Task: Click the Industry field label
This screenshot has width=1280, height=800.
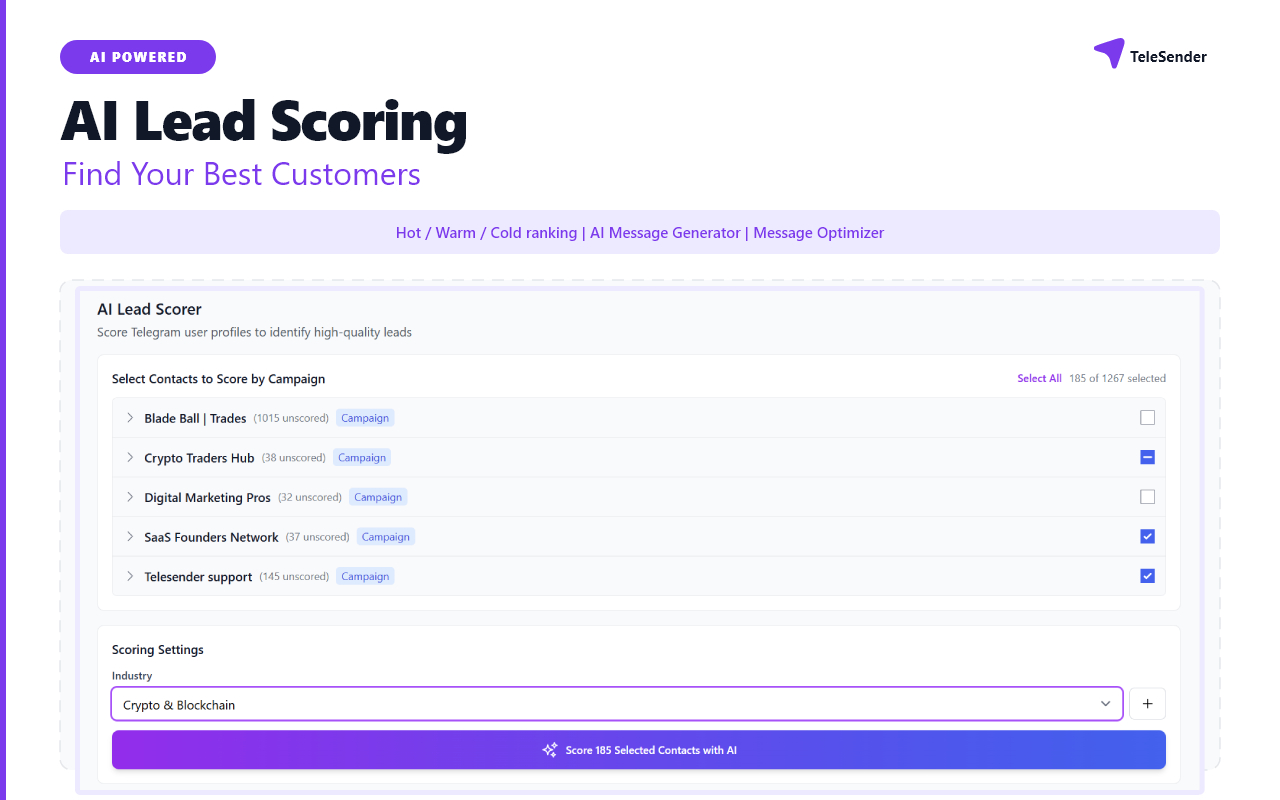Action: [132, 676]
